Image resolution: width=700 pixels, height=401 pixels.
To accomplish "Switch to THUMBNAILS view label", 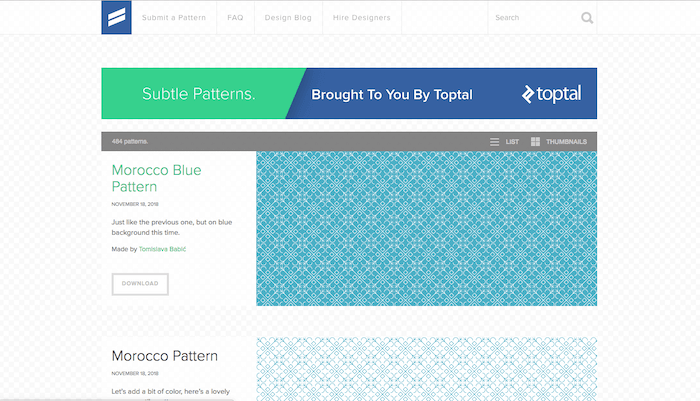I will [x=566, y=142].
